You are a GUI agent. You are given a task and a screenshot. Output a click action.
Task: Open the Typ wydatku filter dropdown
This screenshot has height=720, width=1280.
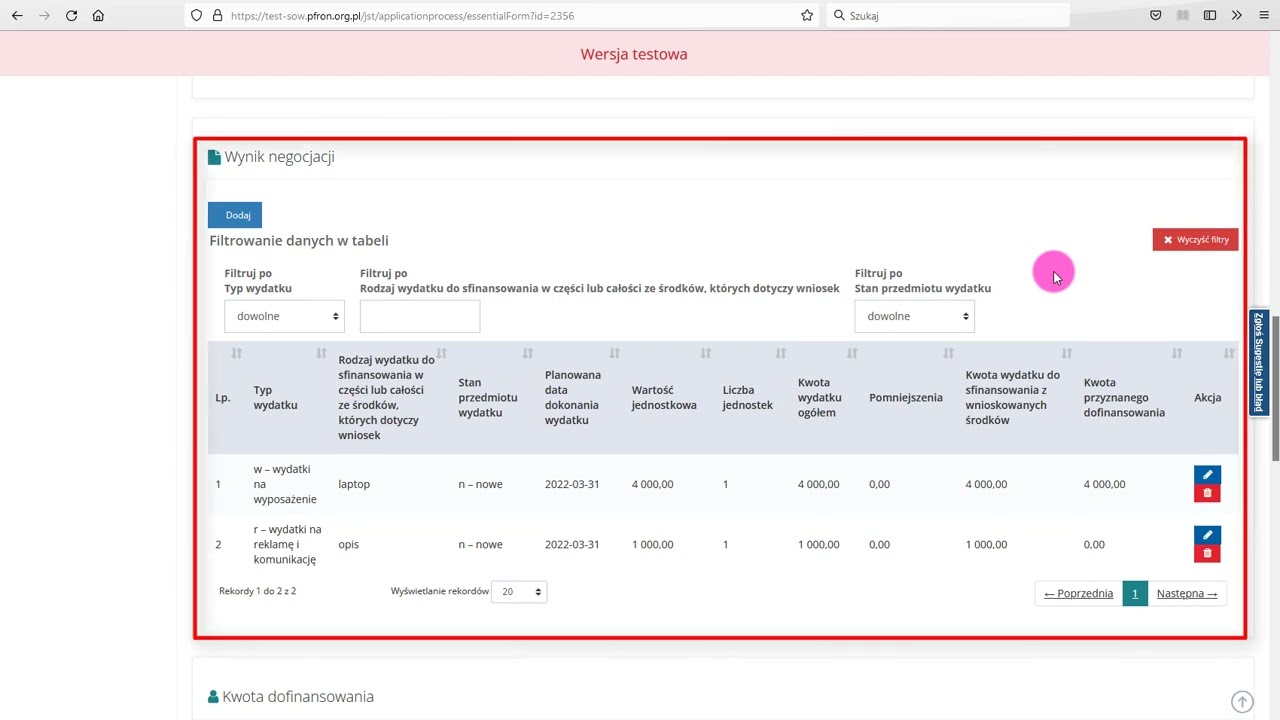pyautogui.click(x=284, y=316)
